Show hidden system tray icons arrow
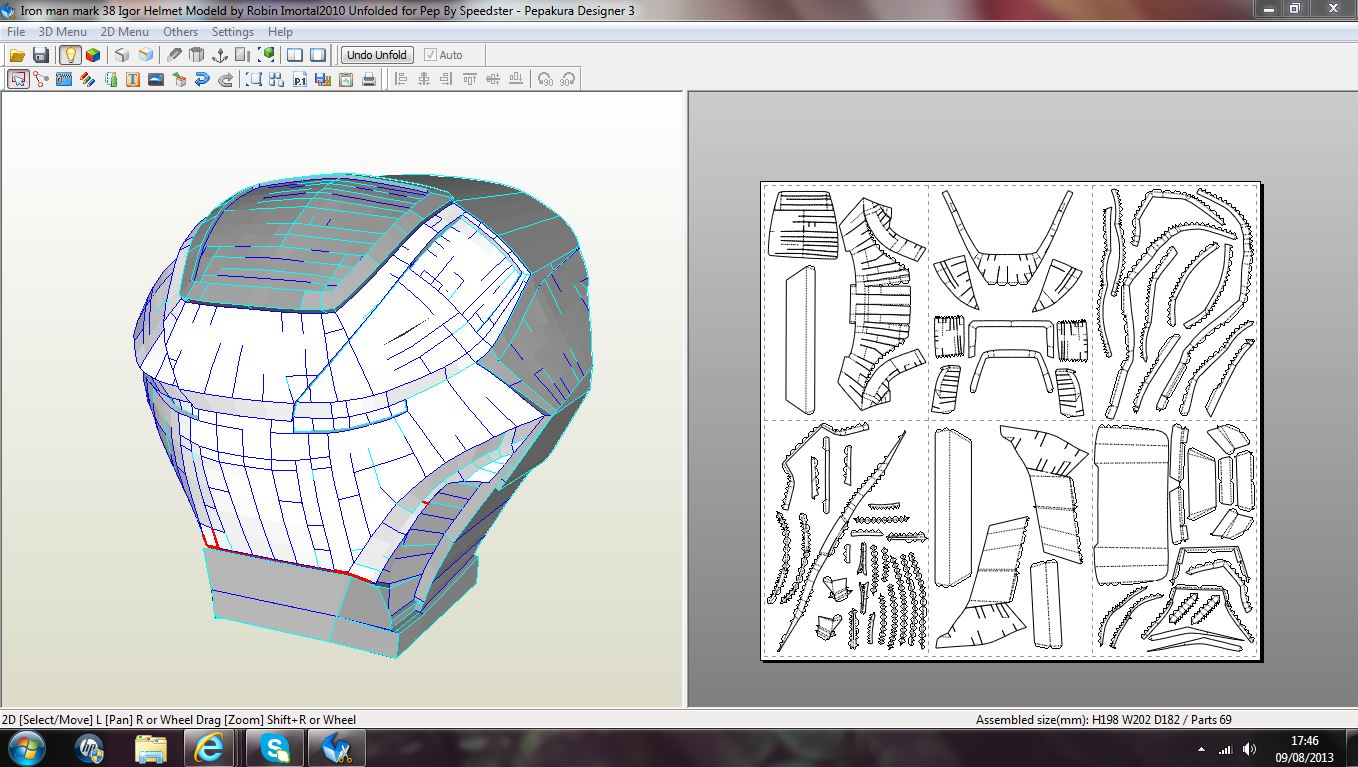This screenshot has height=767, width=1358. coord(1201,749)
